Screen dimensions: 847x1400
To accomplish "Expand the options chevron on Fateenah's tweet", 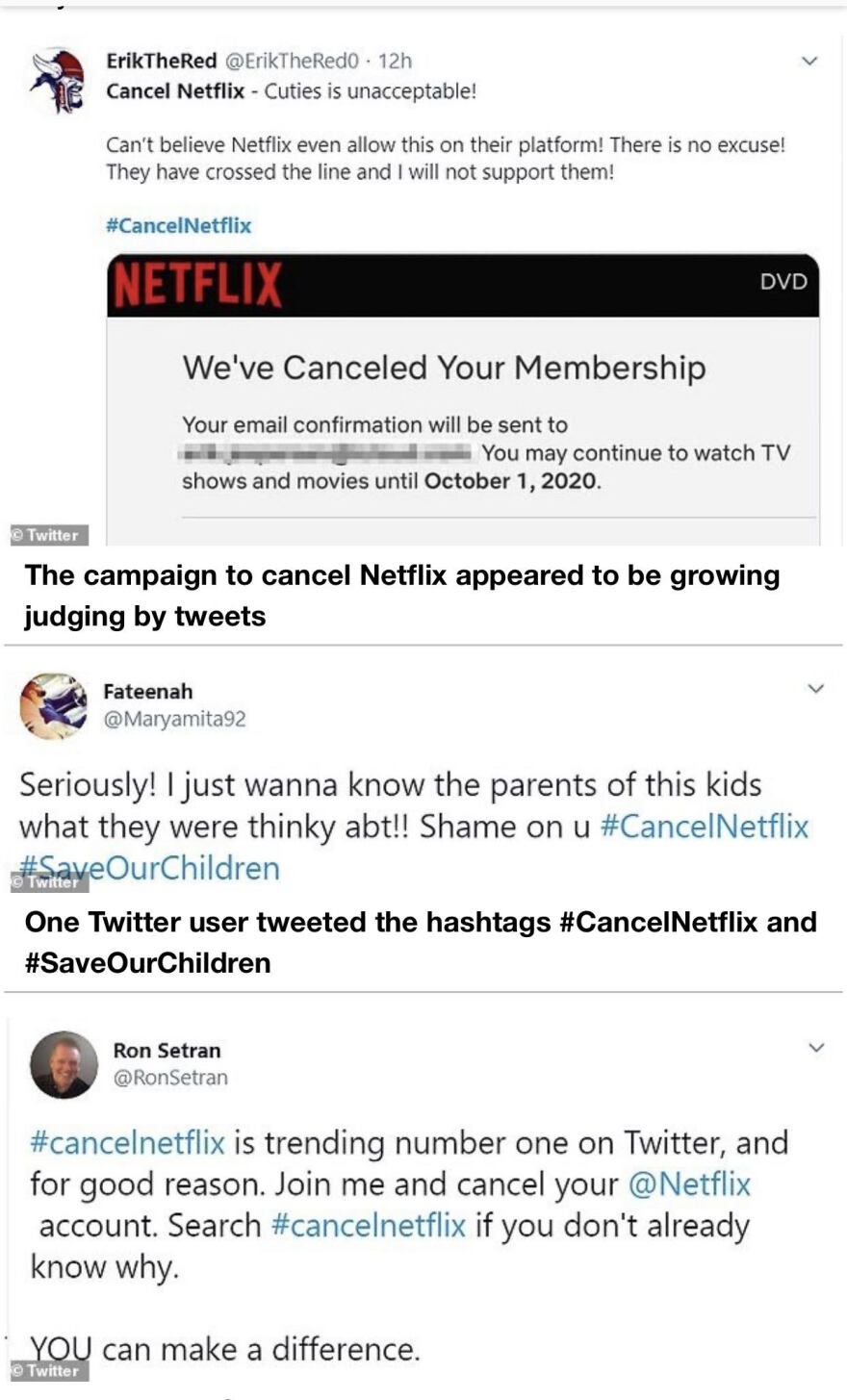I will pos(815,688).
